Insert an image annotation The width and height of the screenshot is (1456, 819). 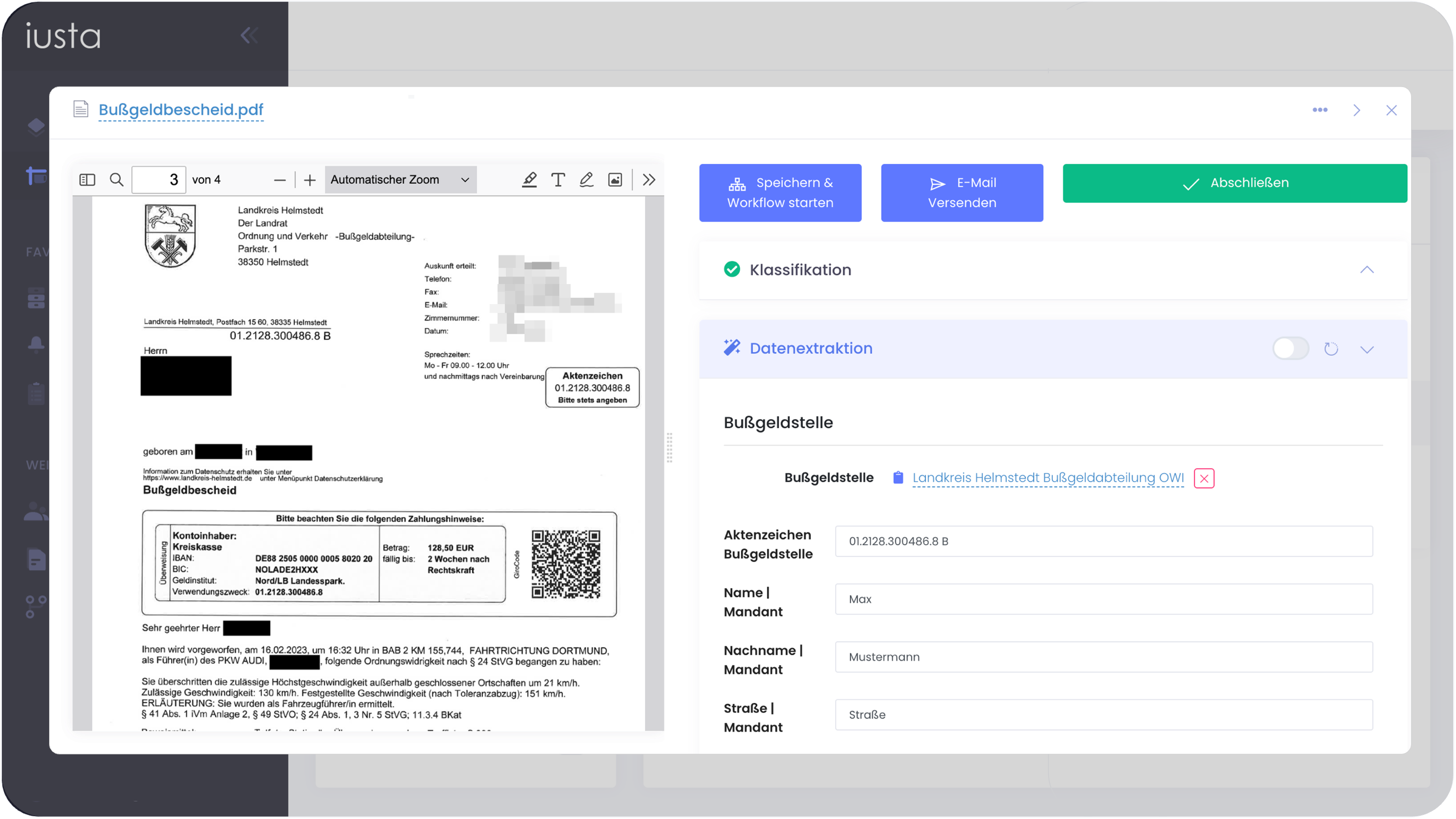(x=615, y=179)
